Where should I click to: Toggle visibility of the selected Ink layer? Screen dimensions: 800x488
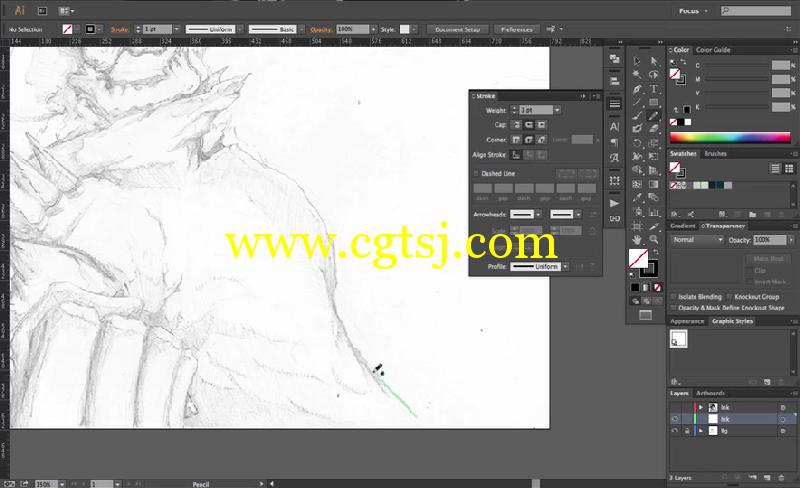(675, 419)
